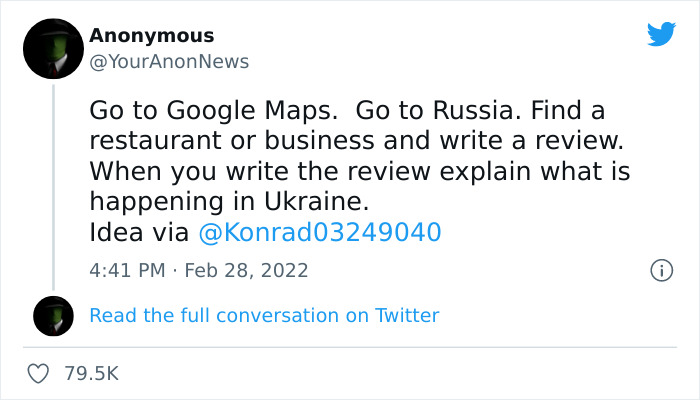The width and height of the screenshot is (700, 400).
Task: Visit the @YourAnonNews handle
Action: (x=169, y=62)
